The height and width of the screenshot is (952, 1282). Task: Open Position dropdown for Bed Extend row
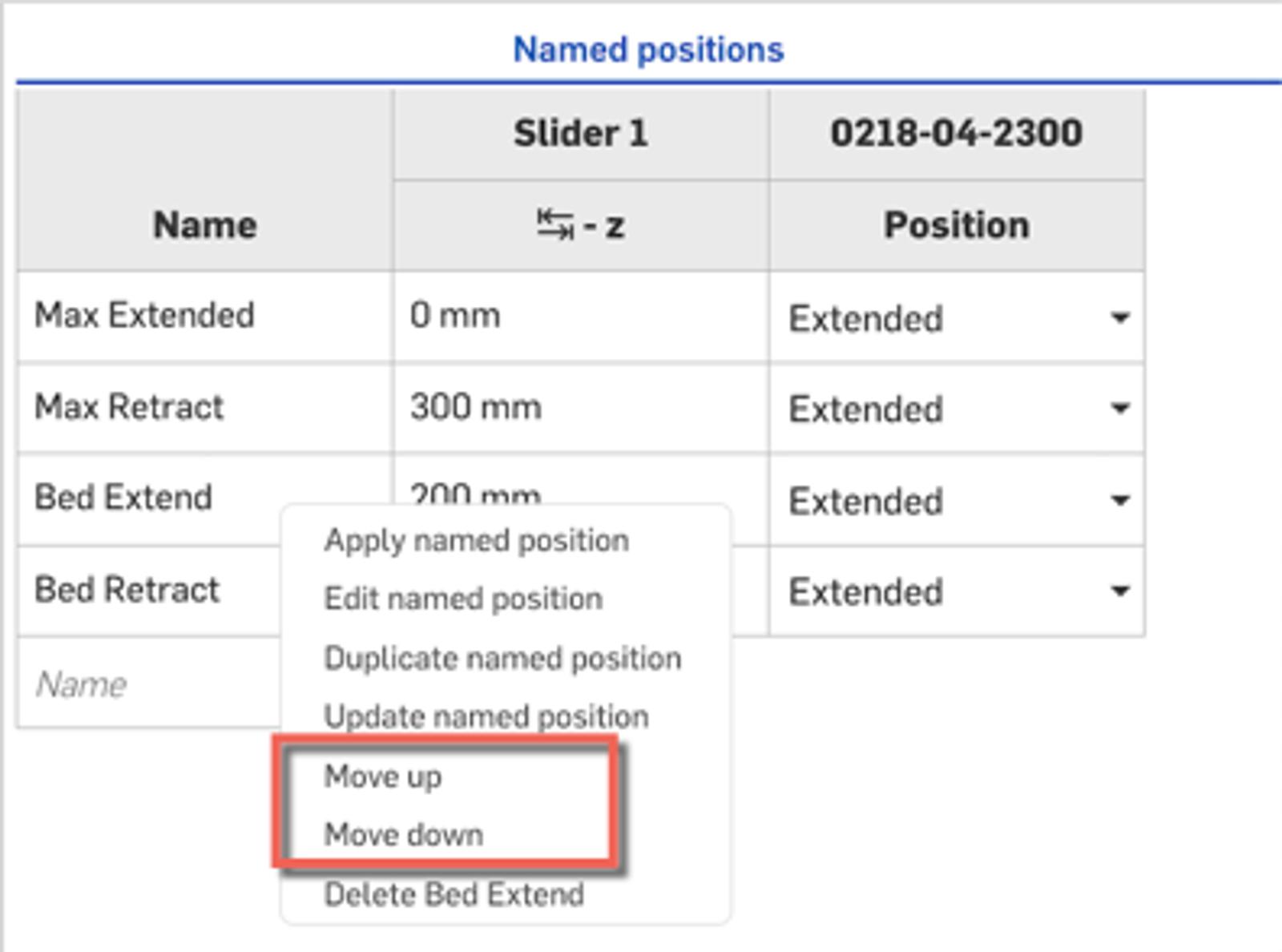click(1119, 501)
